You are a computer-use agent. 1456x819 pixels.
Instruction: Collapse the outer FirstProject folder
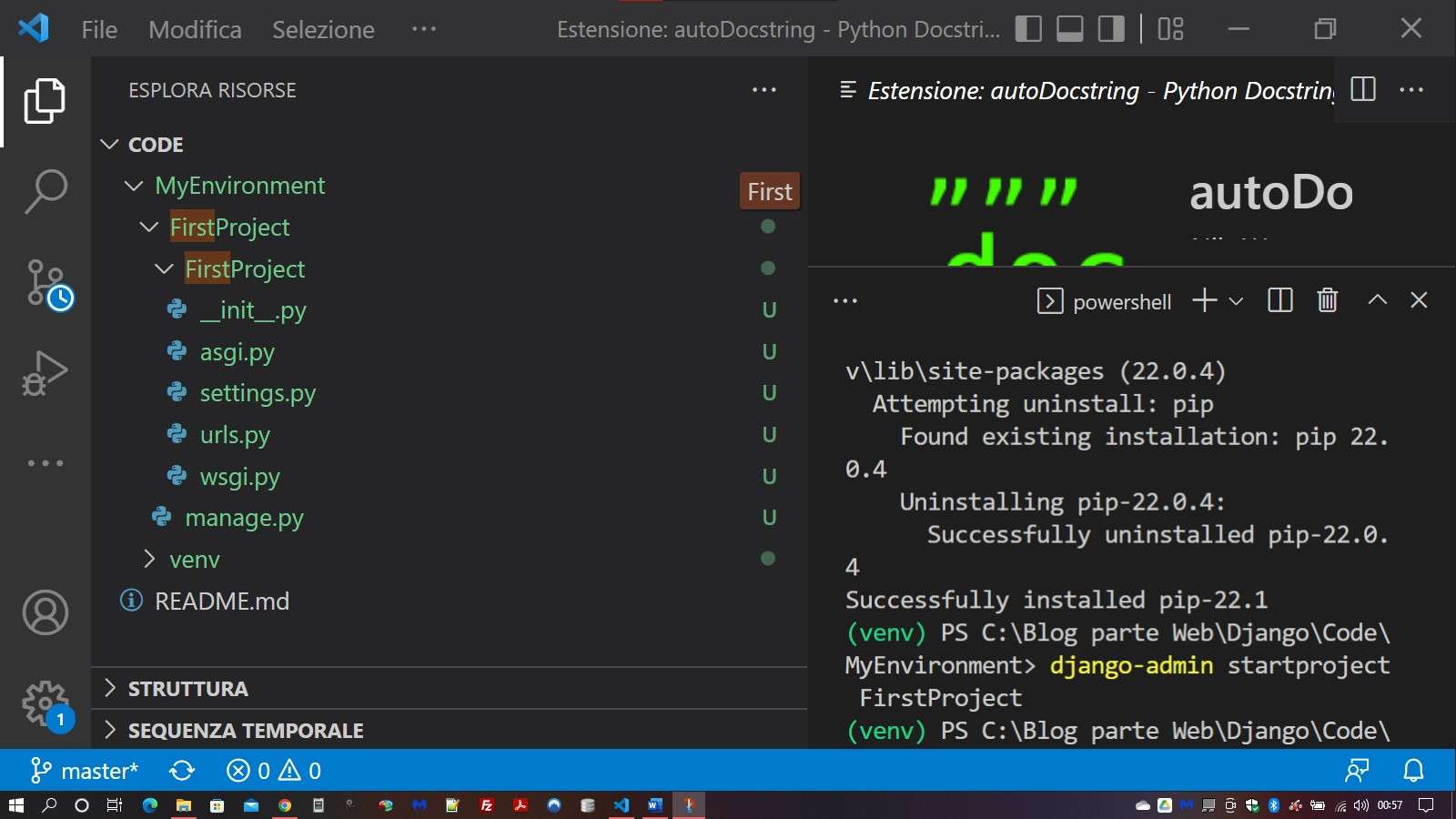(x=149, y=227)
